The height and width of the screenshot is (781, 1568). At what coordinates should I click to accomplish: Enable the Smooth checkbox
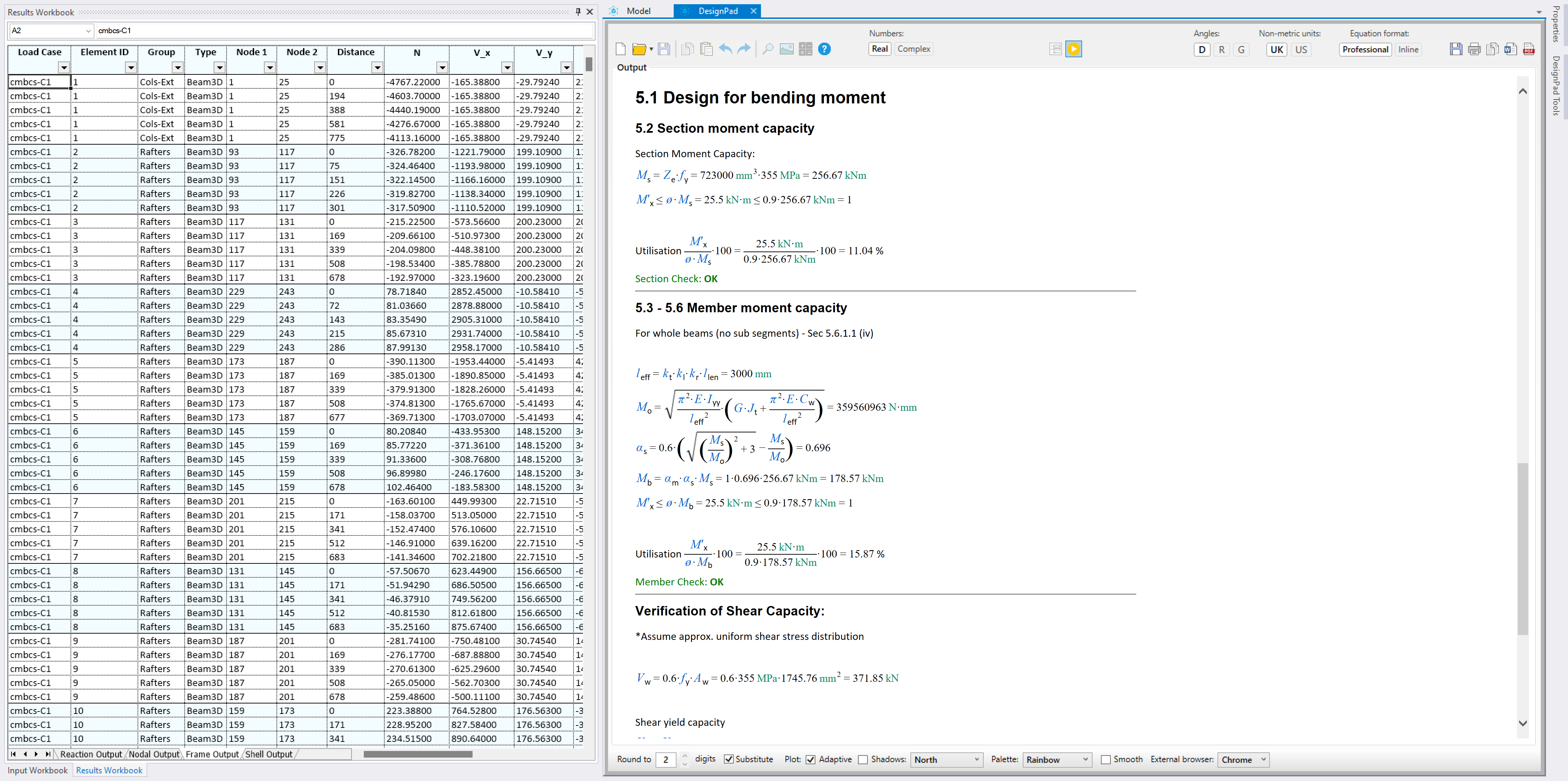coord(1106,759)
